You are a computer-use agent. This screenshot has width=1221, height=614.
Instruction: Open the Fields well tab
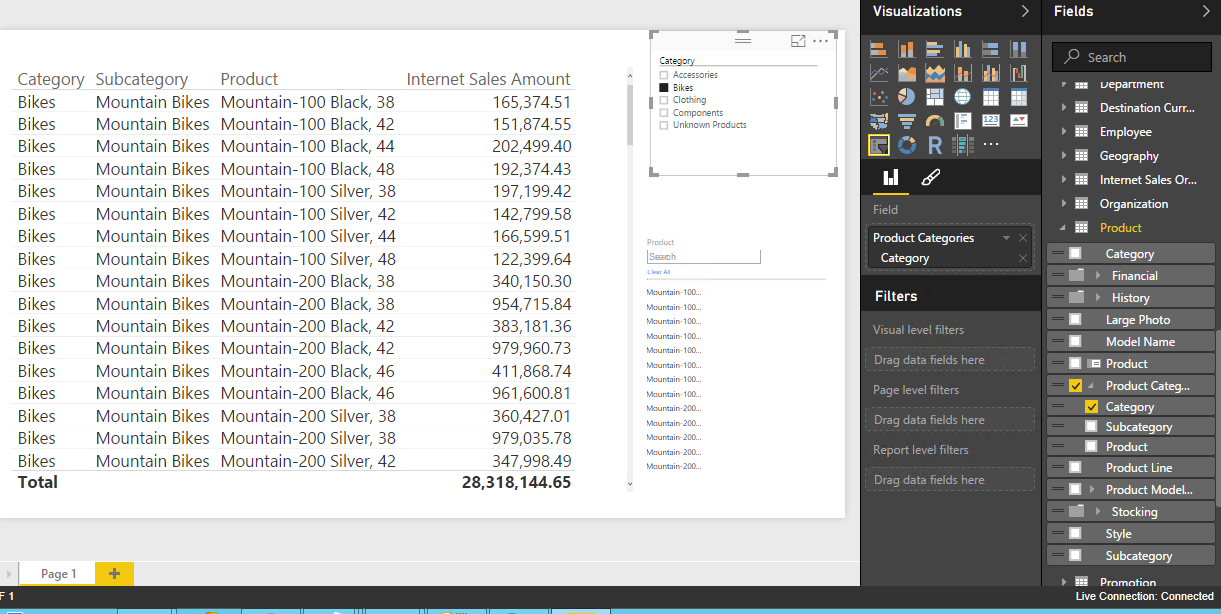click(891, 178)
